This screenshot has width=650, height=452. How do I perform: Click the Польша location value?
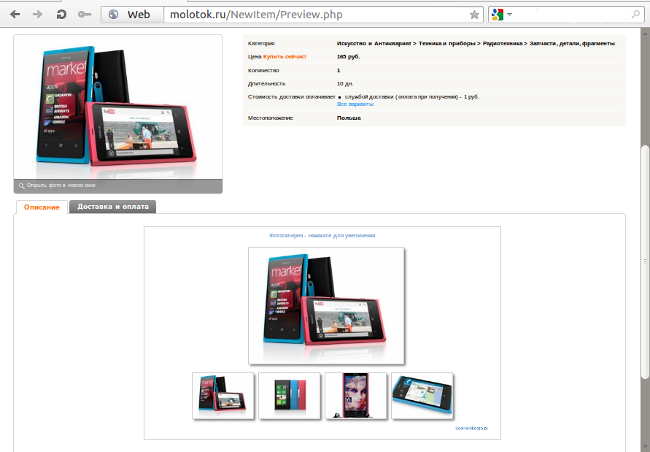click(x=349, y=118)
